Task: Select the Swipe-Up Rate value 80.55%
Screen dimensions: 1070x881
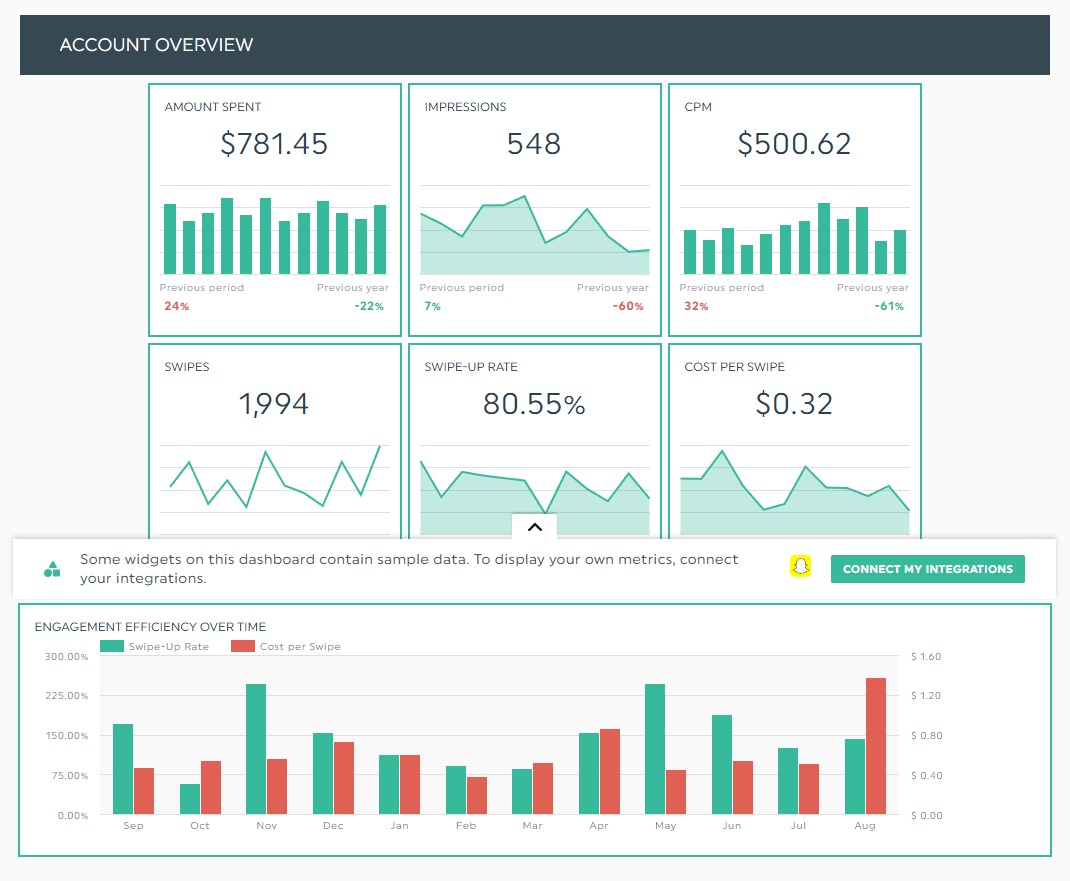Action: 534,404
